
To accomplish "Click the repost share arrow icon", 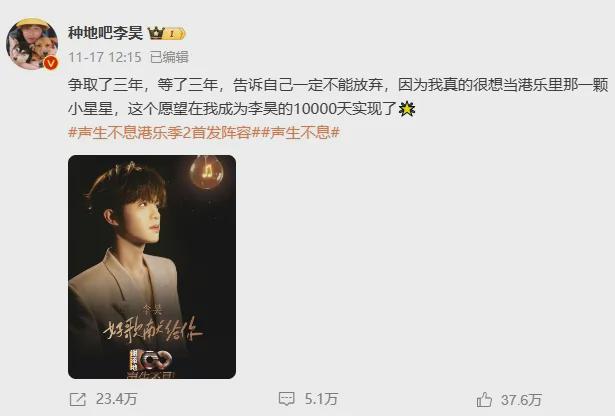I will pyautogui.click(x=78, y=400).
